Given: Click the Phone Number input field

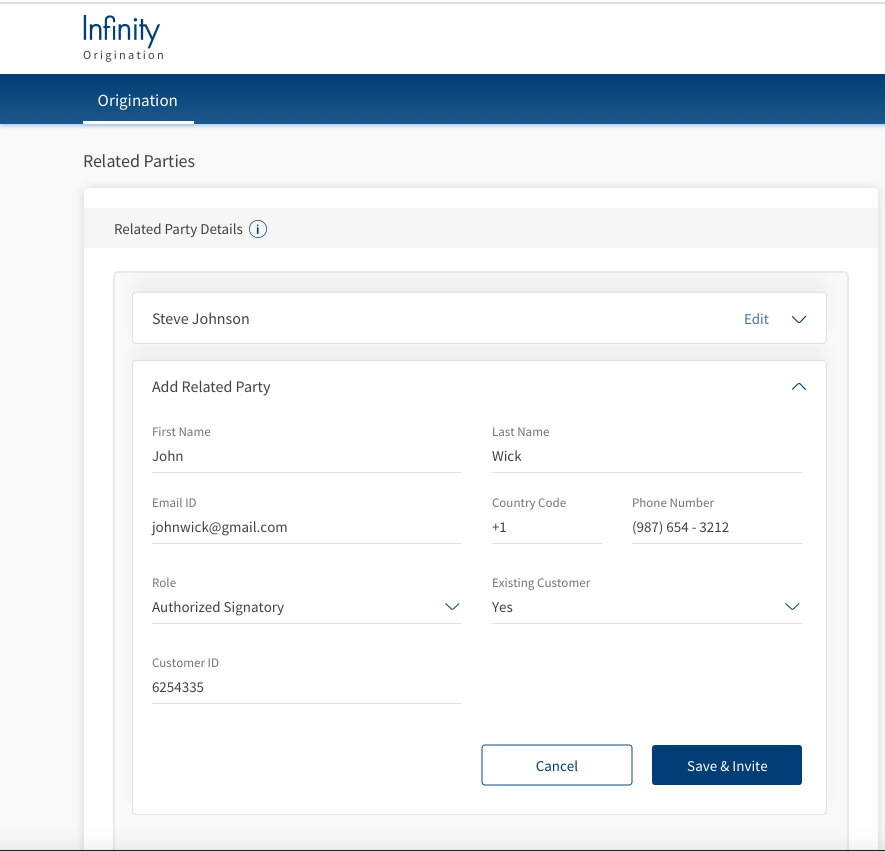Looking at the screenshot, I should point(717,527).
